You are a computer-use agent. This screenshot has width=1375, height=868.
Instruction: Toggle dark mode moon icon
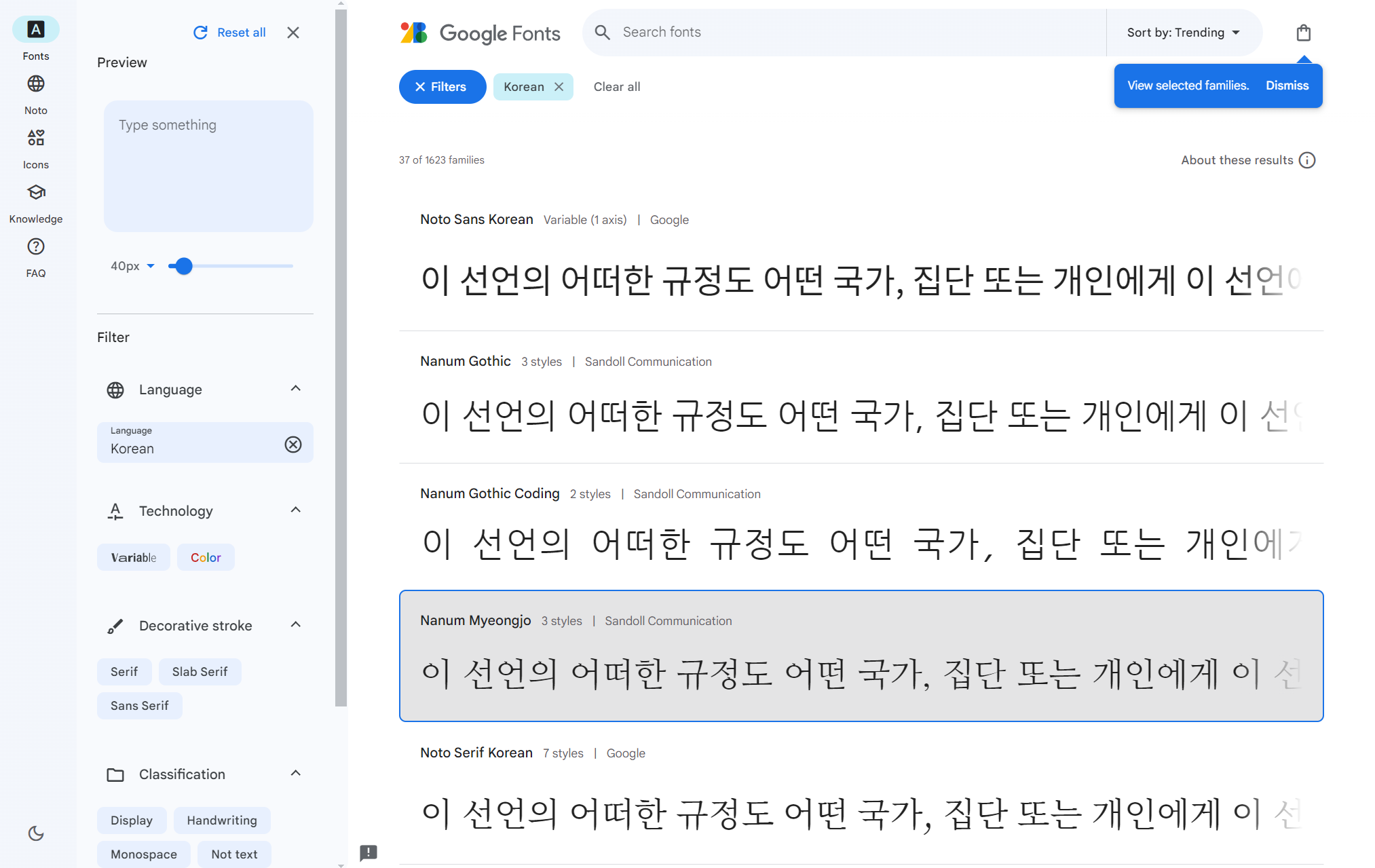click(x=36, y=833)
